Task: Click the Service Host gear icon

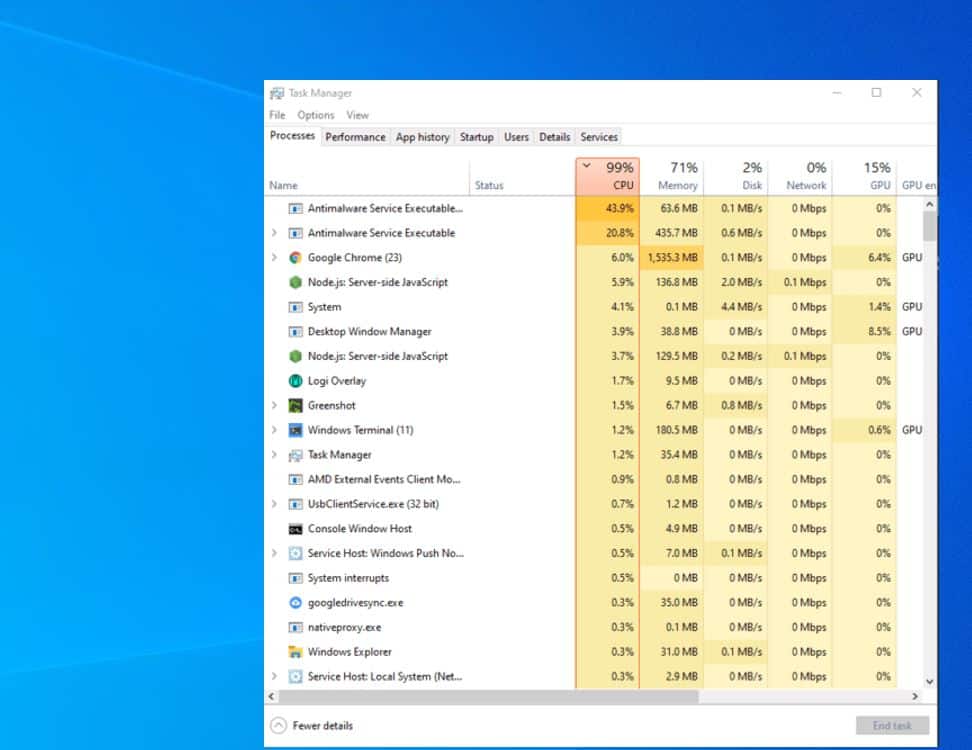Action: pos(295,553)
